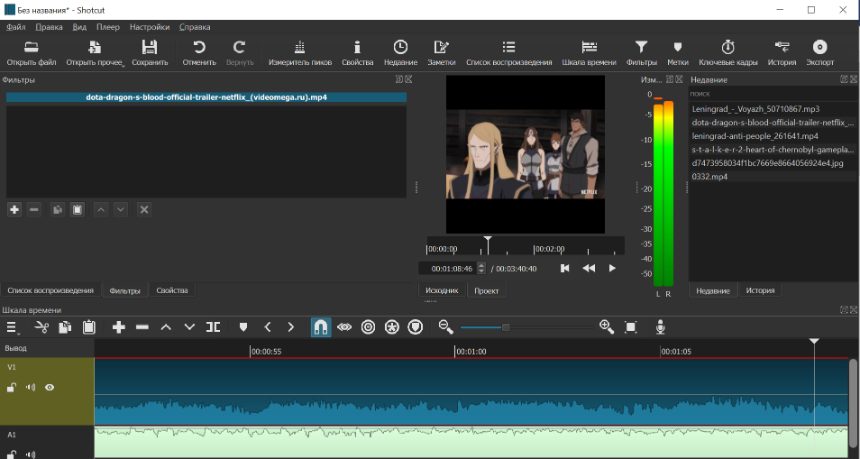Switch to История tab in the recent-files panel
This screenshot has width=860, height=459.
tap(760, 291)
